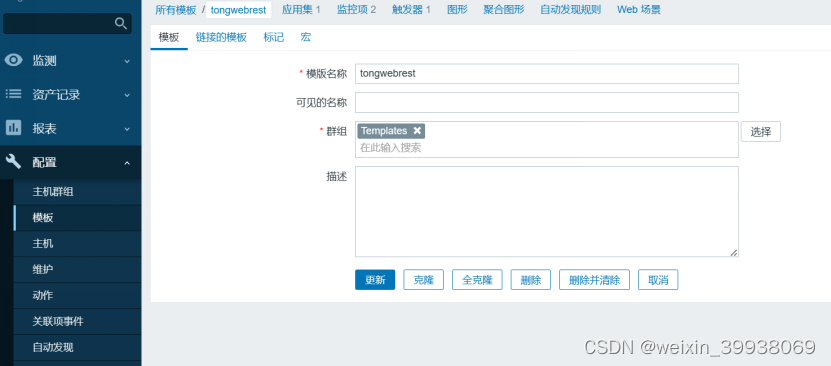Click the search magnifier icon in sidebar
This screenshot has height=366, width=831.
click(121, 23)
